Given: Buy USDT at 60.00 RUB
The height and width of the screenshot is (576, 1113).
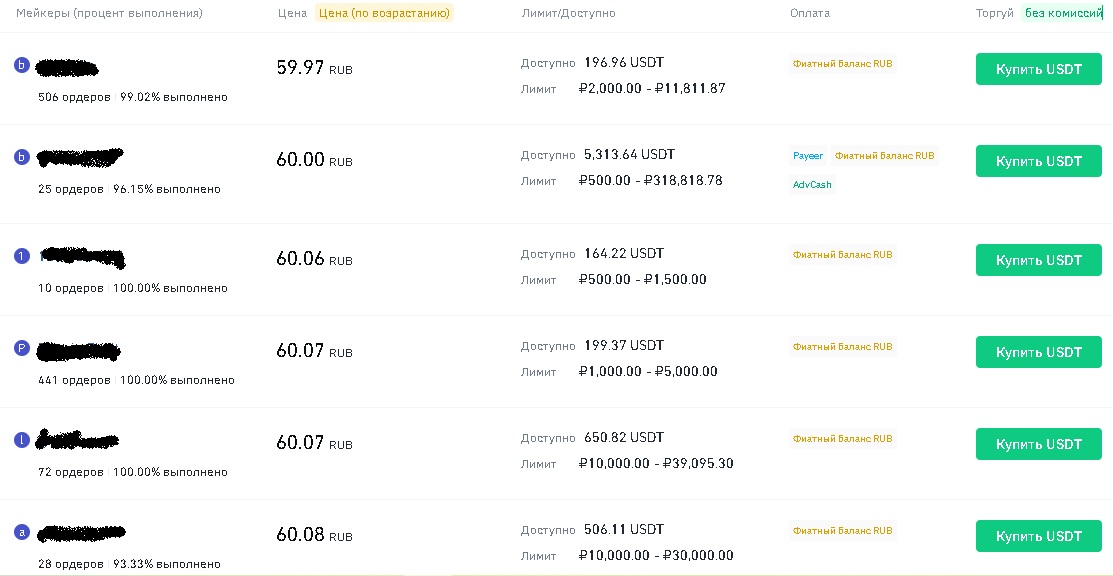Looking at the screenshot, I should pos(1038,161).
